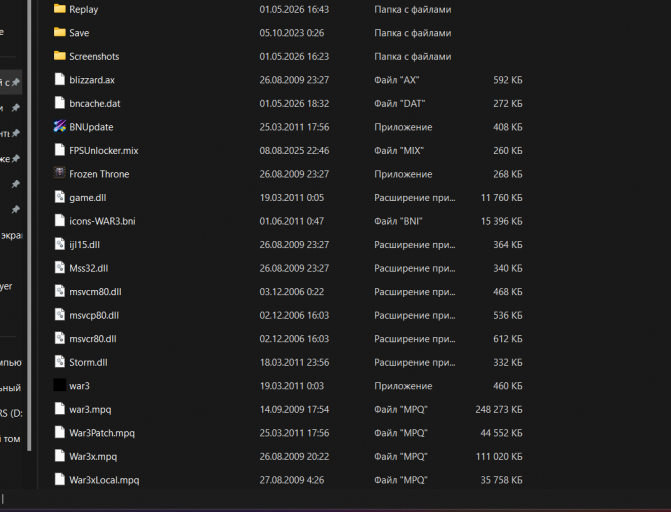Image resolution: width=671 pixels, height=512 pixels.
Task: Select the file name bncache.dat
Action: 95,104
